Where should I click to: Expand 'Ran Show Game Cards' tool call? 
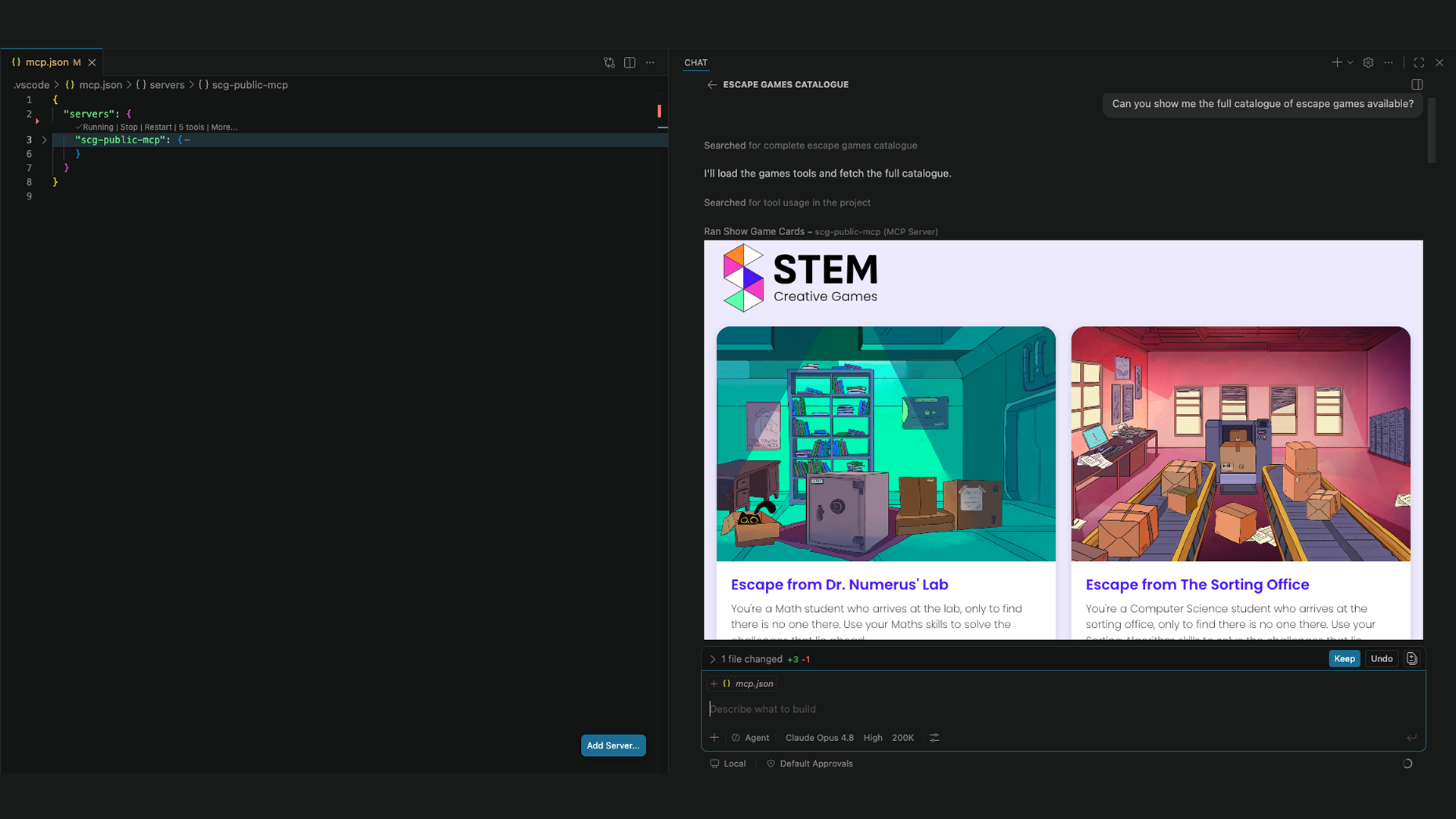click(x=821, y=232)
